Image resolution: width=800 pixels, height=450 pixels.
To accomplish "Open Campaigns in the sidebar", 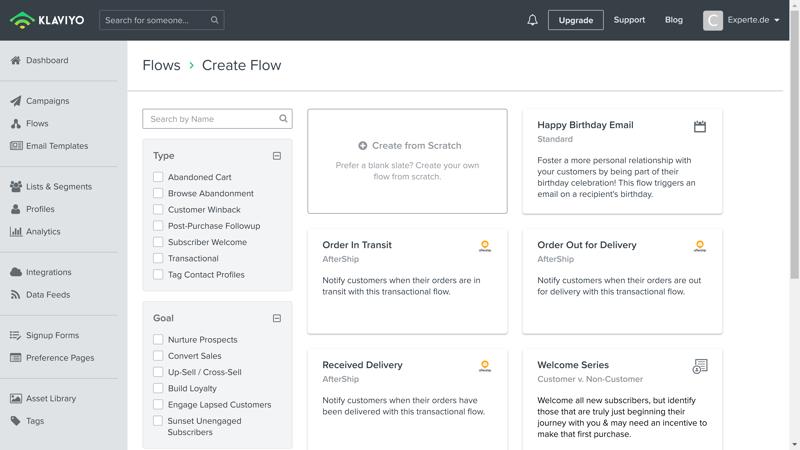I will tap(47, 101).
